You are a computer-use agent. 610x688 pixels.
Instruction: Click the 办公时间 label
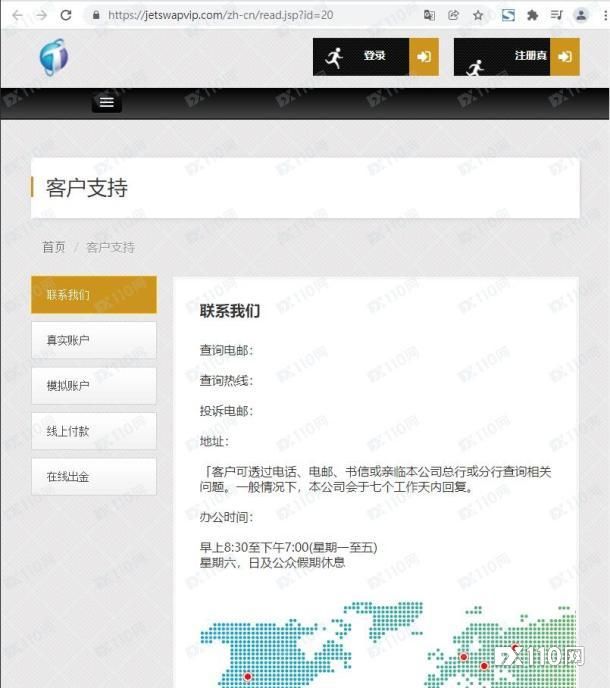tap(226, 517)
